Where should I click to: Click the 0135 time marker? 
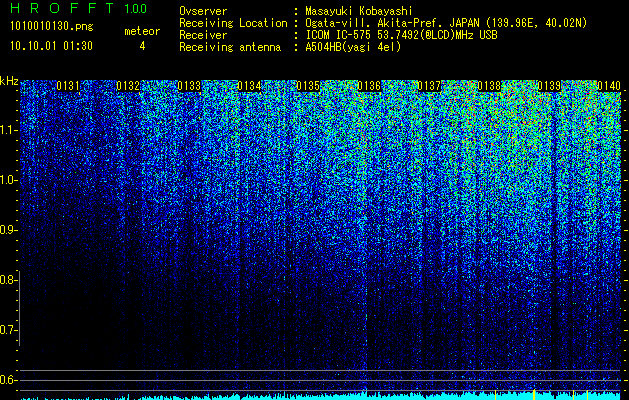(308, 86)
